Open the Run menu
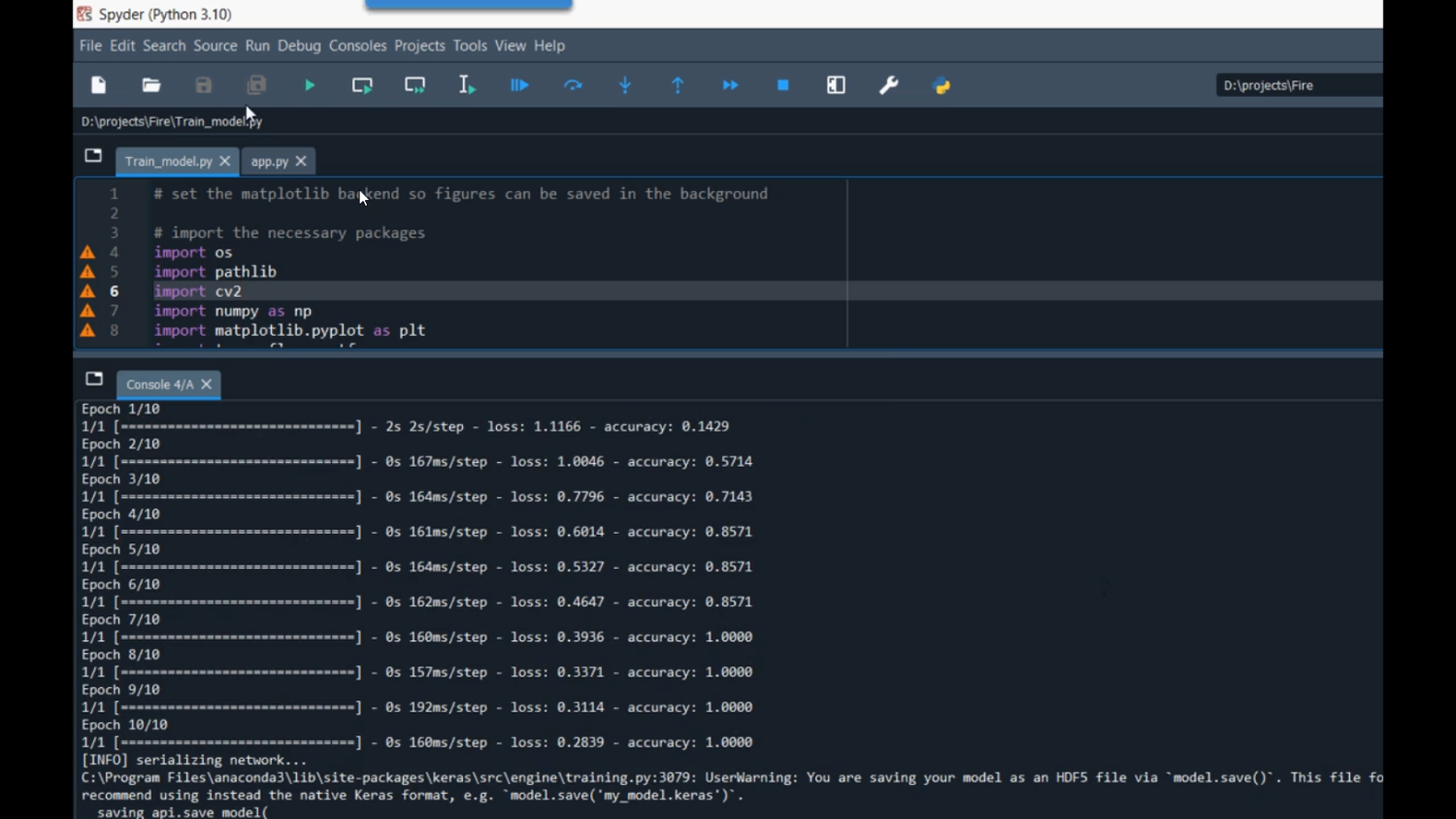This screenshot has width=1456, height=819. pos(257,46)
